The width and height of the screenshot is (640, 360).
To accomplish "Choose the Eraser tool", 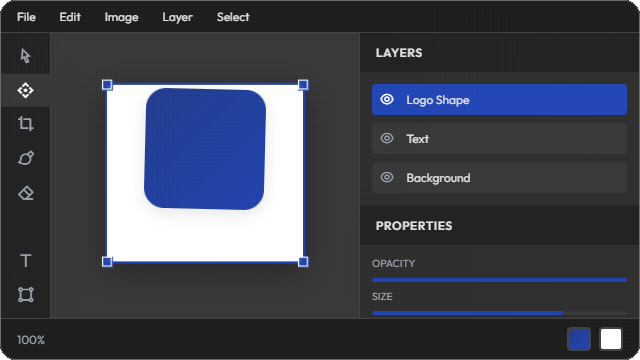I will pos(25,193).
